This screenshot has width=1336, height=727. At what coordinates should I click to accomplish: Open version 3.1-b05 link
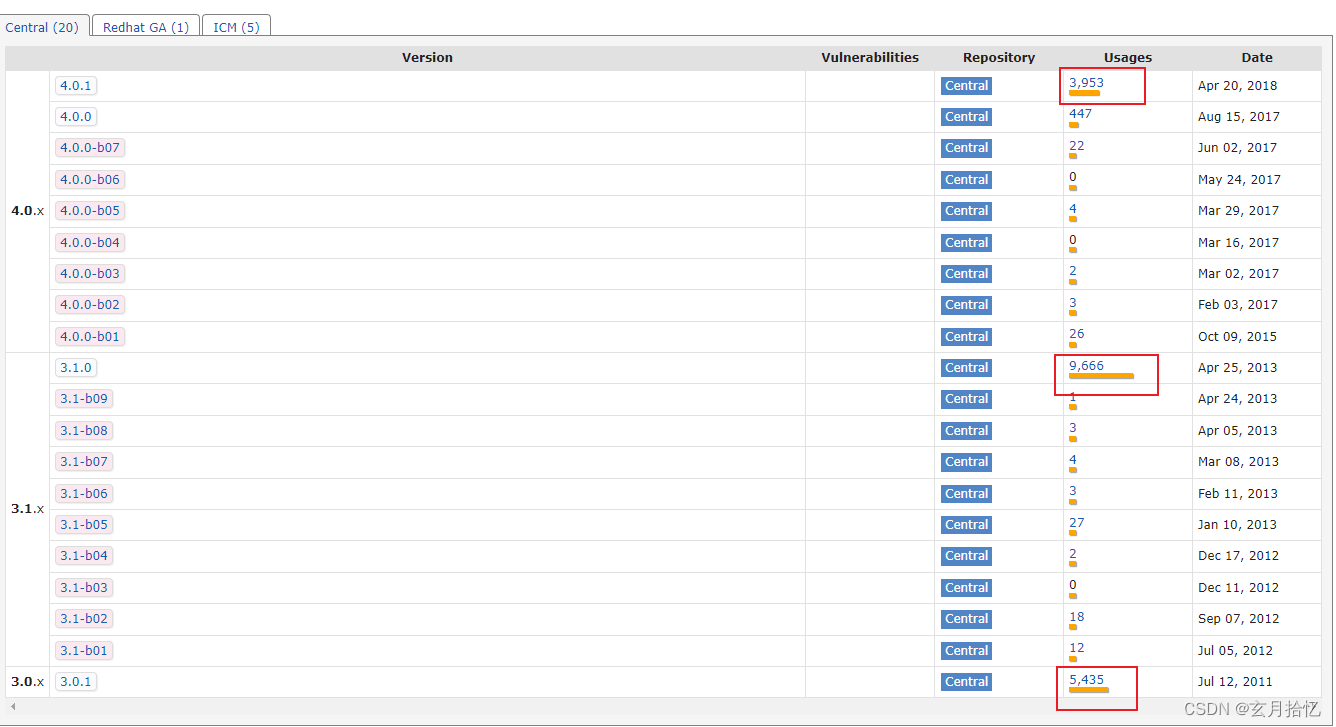[84, 525]
